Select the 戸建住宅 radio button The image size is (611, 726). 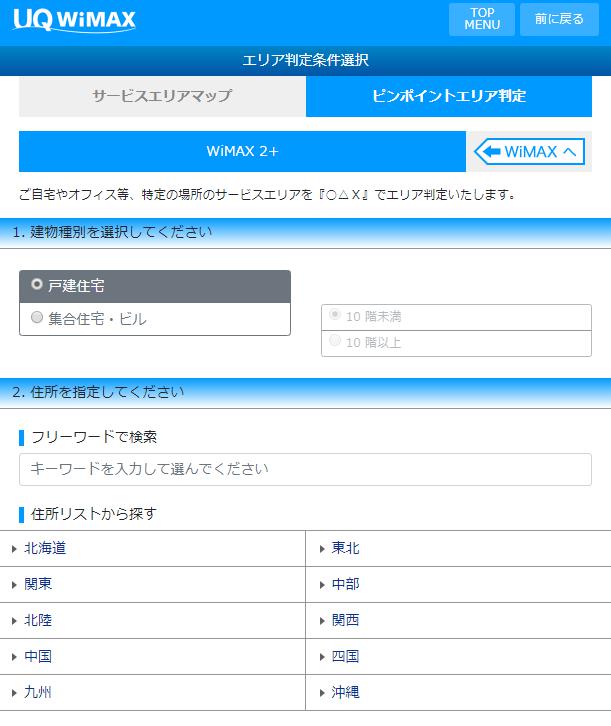coord(37,284)
